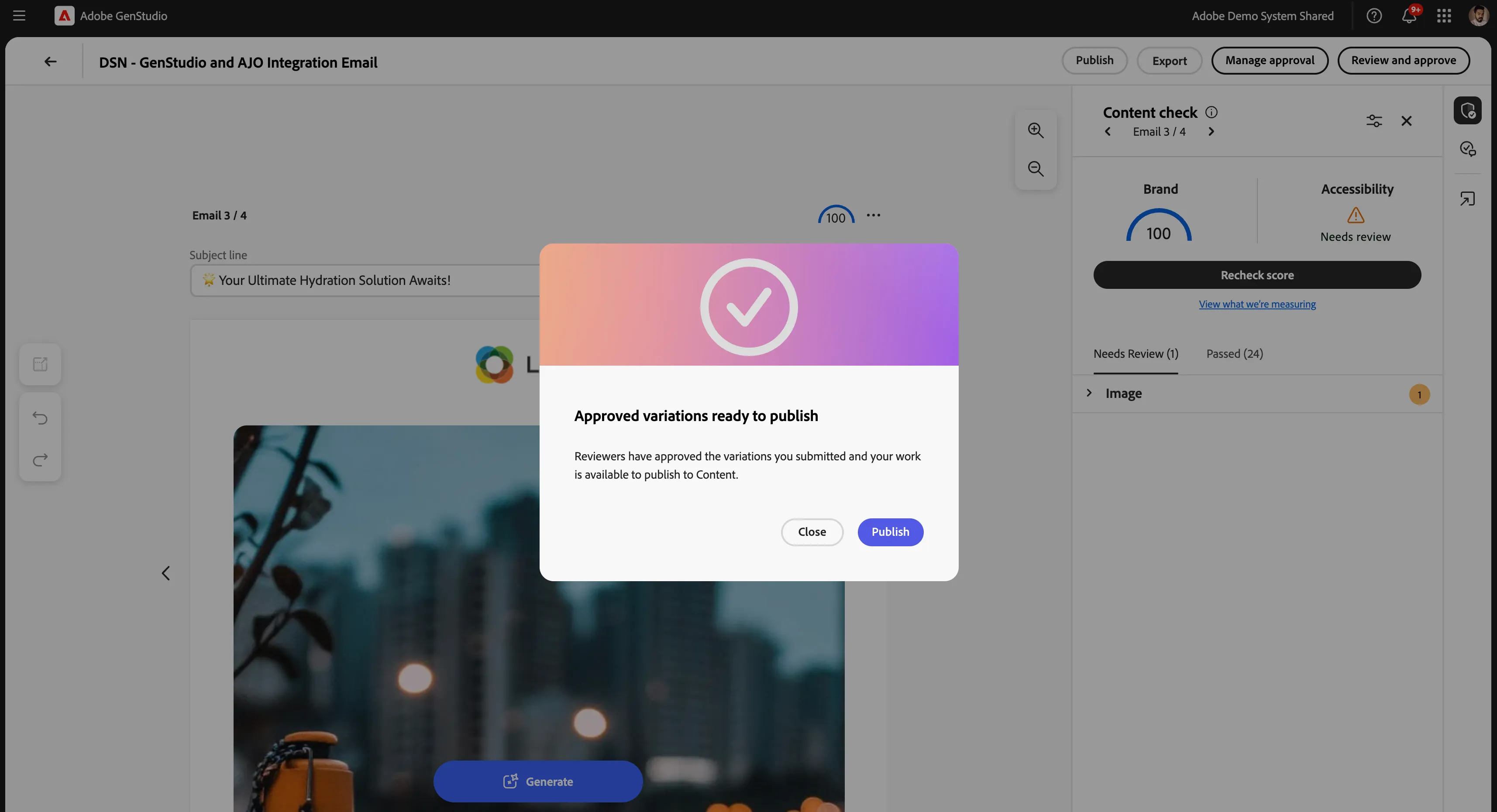
Task: Open View what we're measuring link
Action: (x=1257, y=305)
